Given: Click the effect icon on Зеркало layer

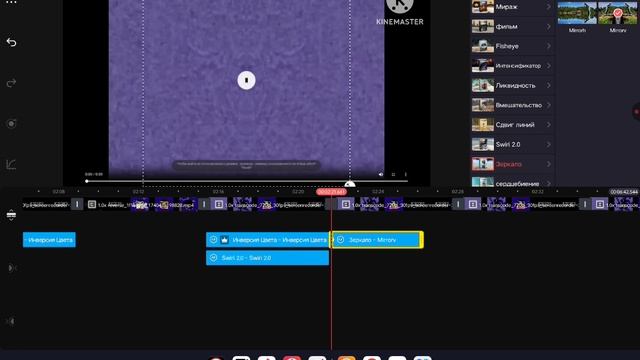Looking at the screenshot, I should [340, 240].
